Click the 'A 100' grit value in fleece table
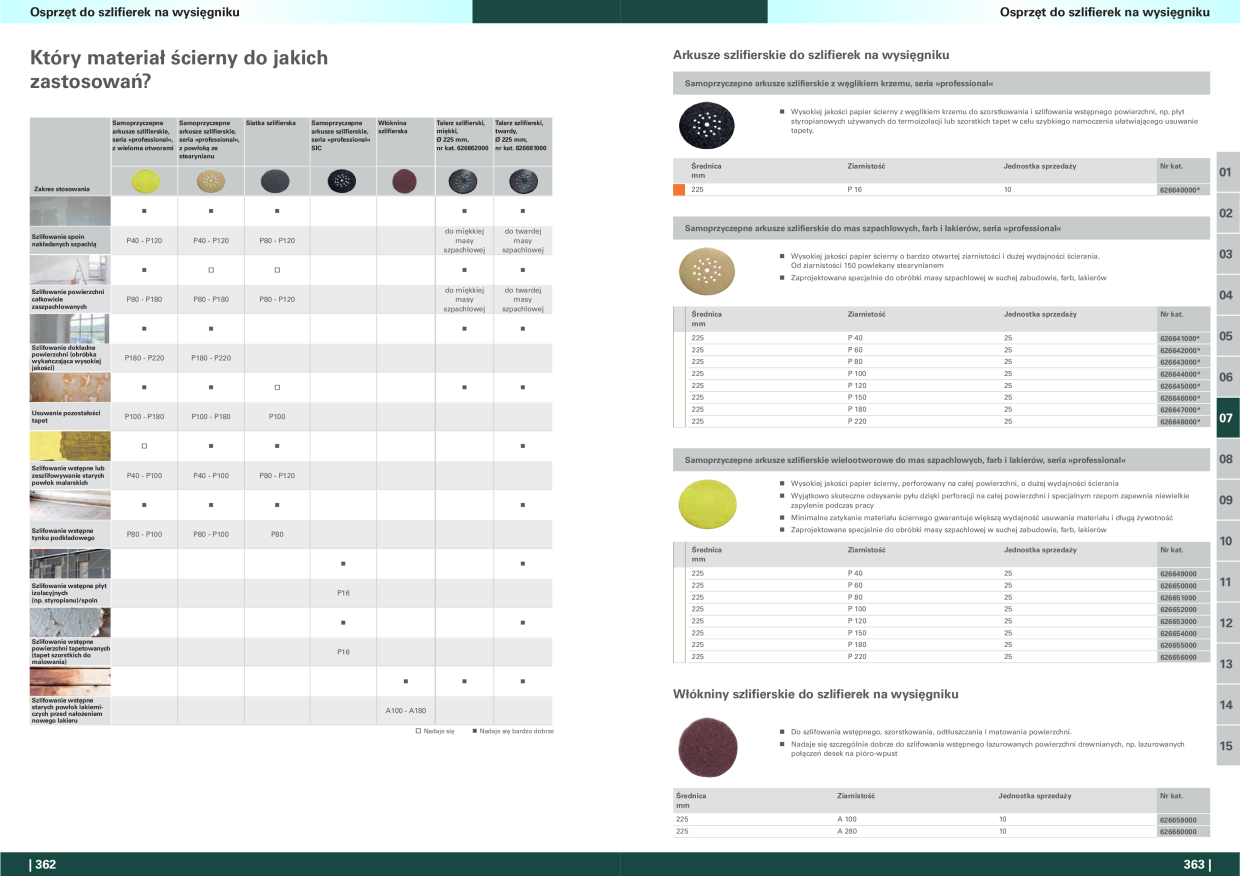 (847, 819)
